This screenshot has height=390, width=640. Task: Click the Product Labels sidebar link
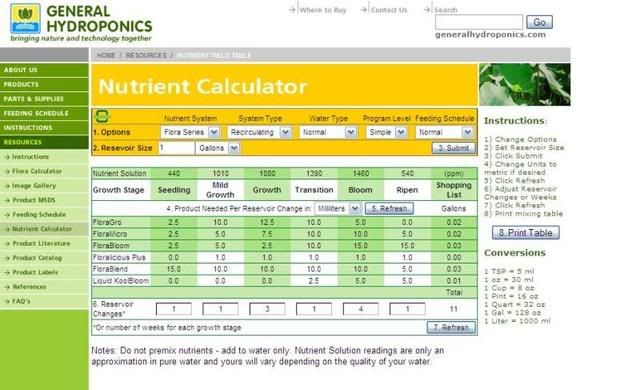35,272
